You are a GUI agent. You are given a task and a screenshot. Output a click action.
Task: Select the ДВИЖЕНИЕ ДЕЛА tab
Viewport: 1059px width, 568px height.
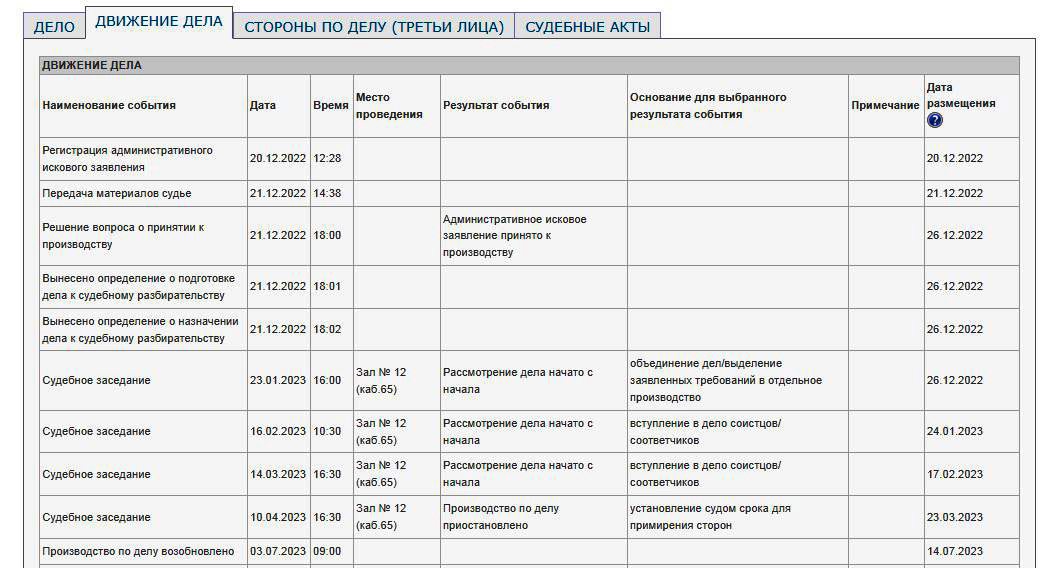159,22
